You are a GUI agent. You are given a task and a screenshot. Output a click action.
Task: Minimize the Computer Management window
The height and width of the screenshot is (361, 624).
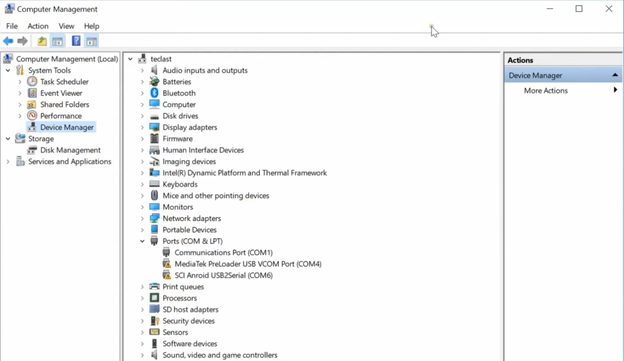pos(550,9)
